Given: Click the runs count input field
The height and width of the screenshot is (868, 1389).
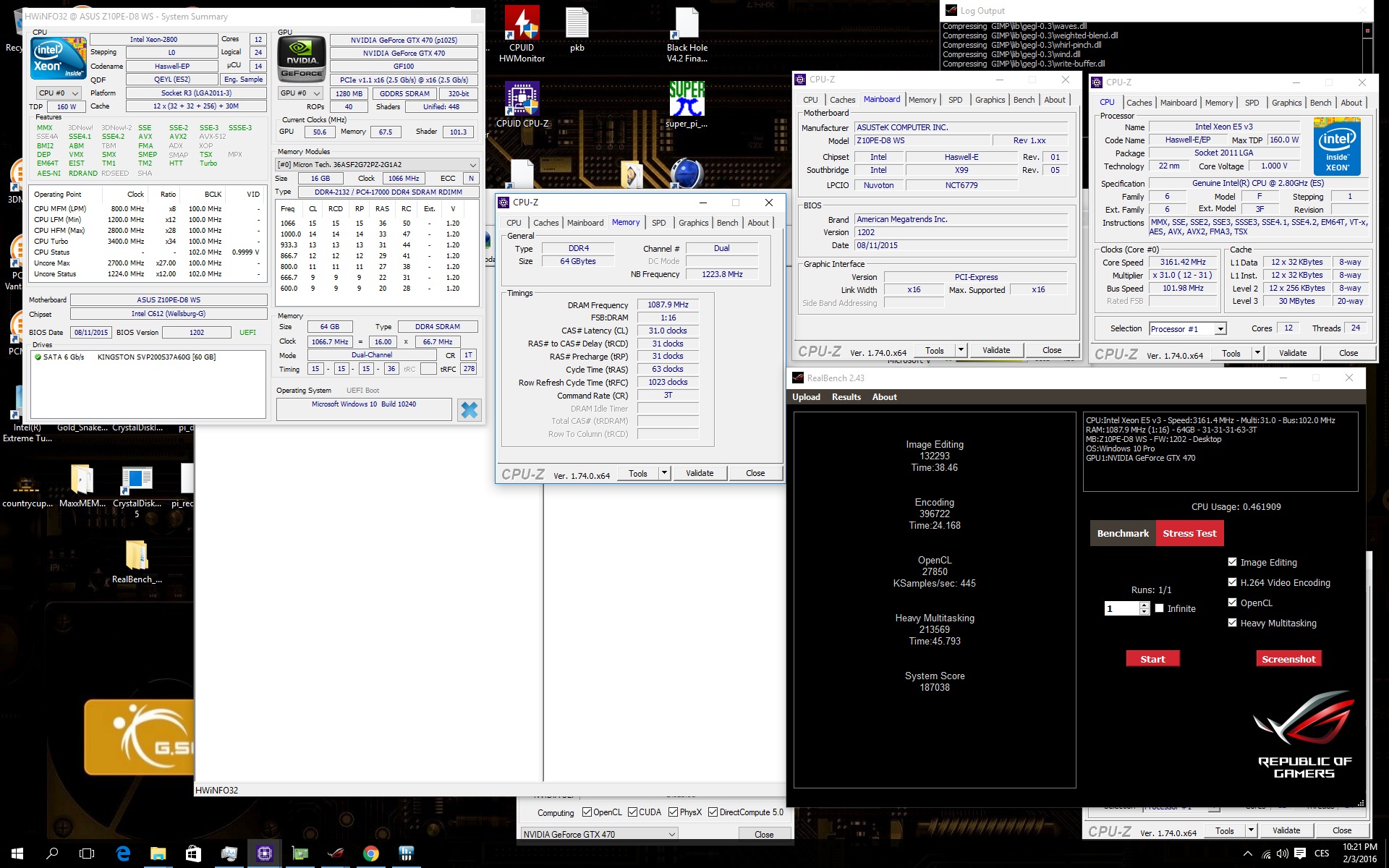Looking at the screenshot, I should [1121, 608].
